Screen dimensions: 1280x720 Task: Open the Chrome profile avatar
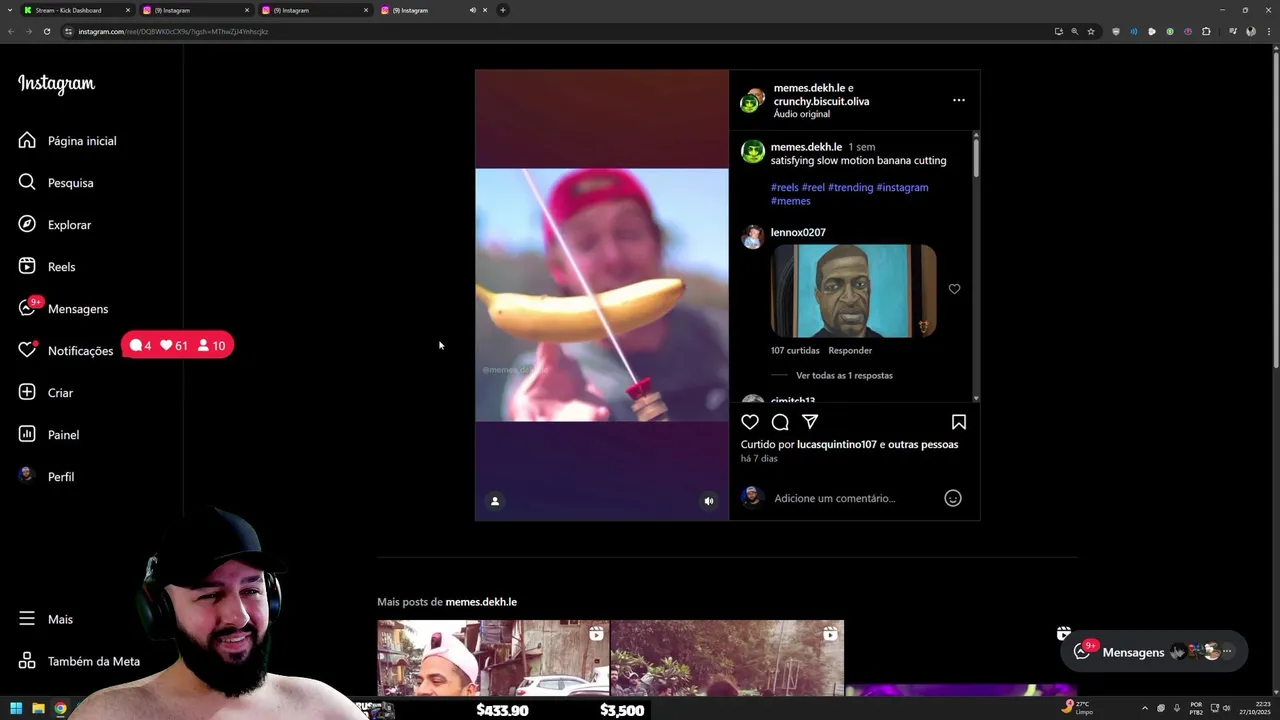[1251, 31]
